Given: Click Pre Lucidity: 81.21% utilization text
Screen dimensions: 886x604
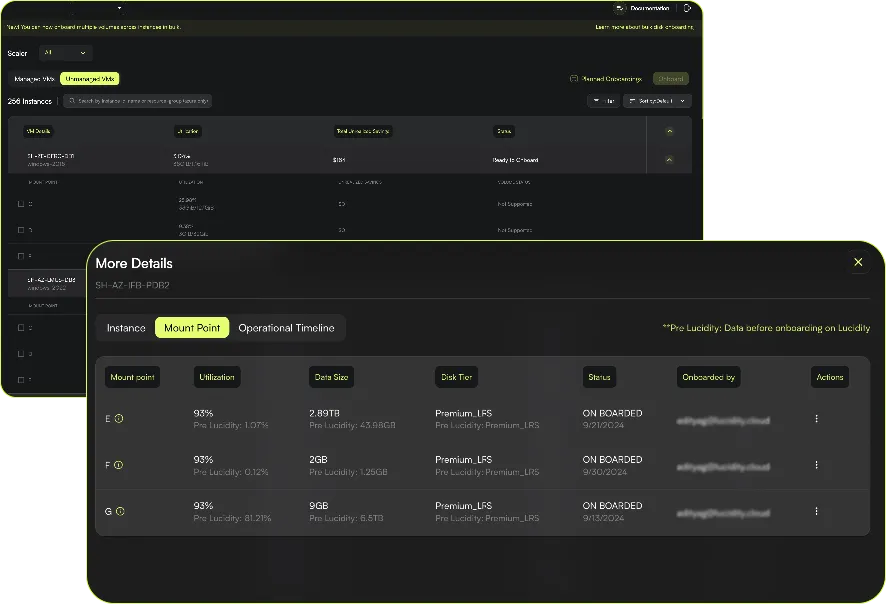Looking at the screenshot, I should point(232,518).
